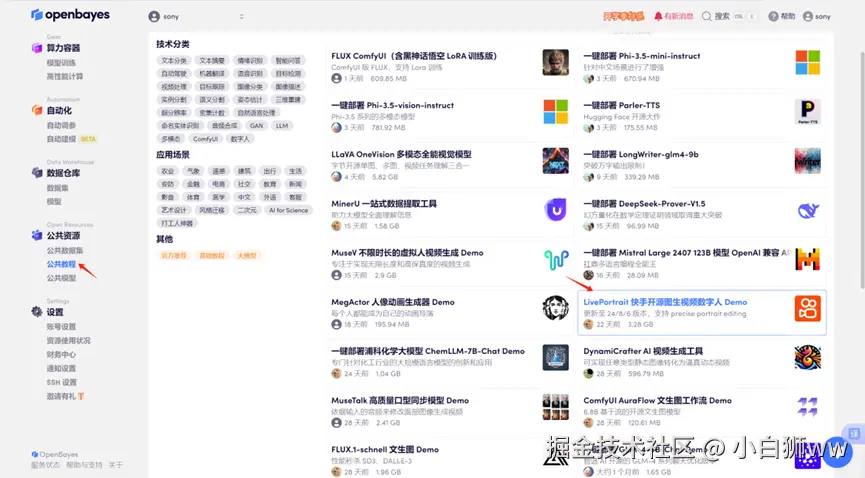The image size is (865, 478).
Task: Click the 关于 footer link
Action: click(116, 465)
